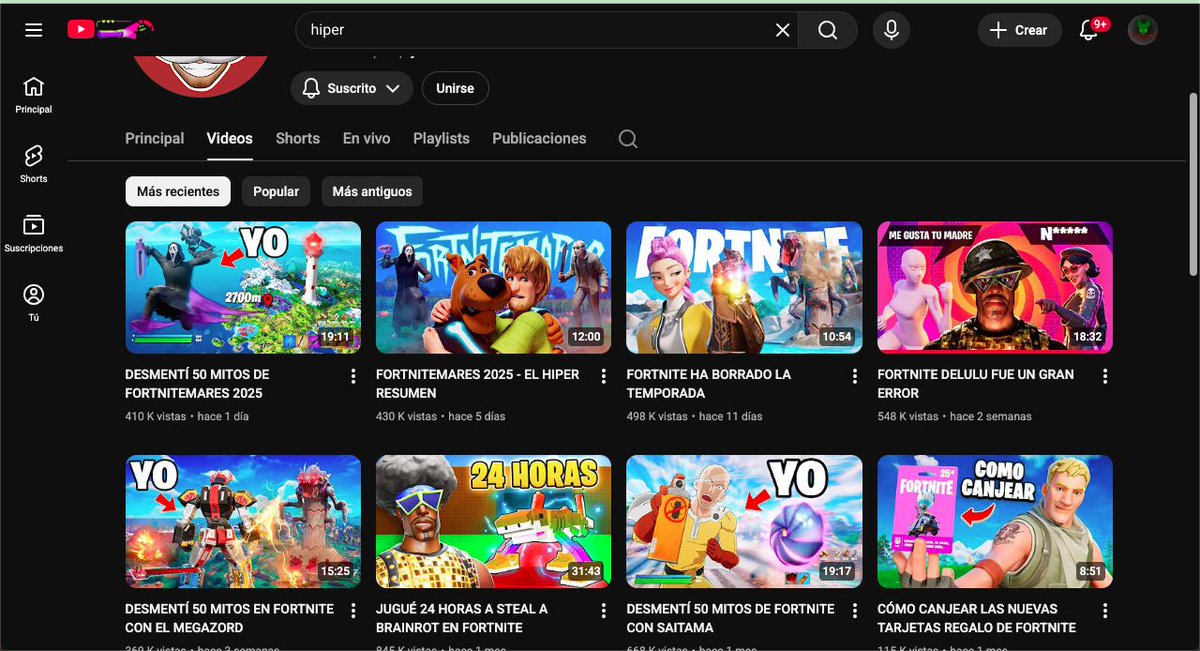The image size is (1200, 651).
Task: Open the FORTNITE DELULU thumbnail, 18:32
Action: 995,287
